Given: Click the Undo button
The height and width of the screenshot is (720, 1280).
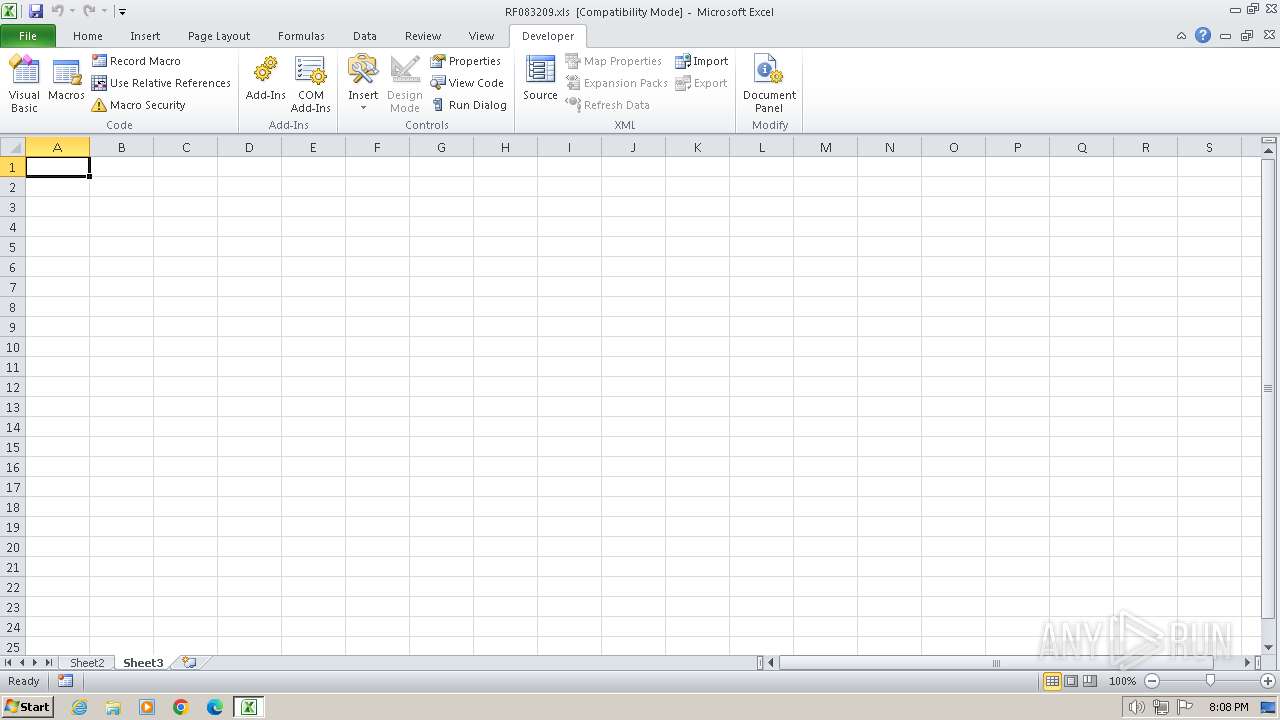Looking at the screenshot, I should pos(57,11).
